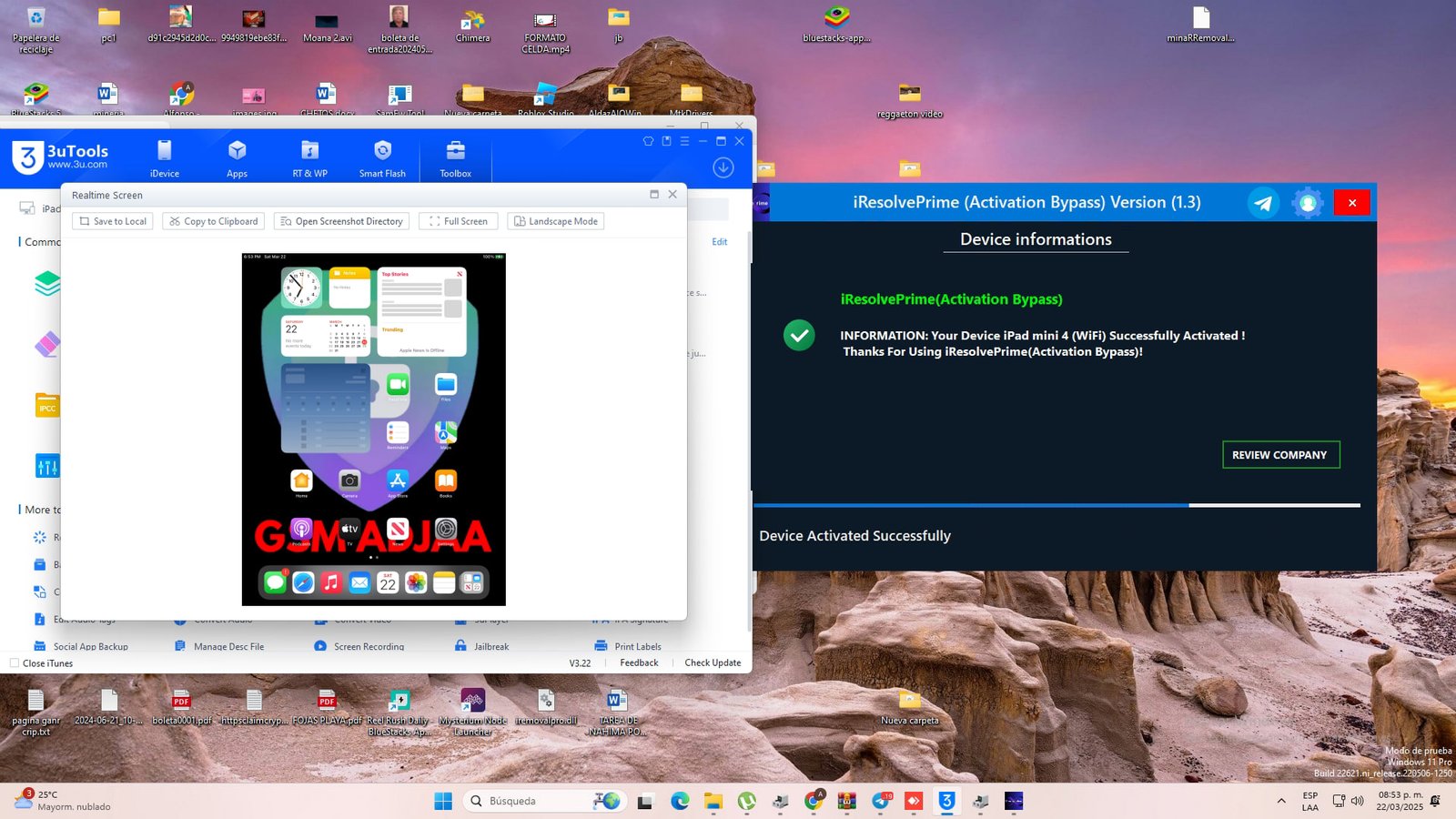The image size is (1456, 819).
Task: Select the Mysterium Node Launcher desktop icon
Action: click(472, 713)
